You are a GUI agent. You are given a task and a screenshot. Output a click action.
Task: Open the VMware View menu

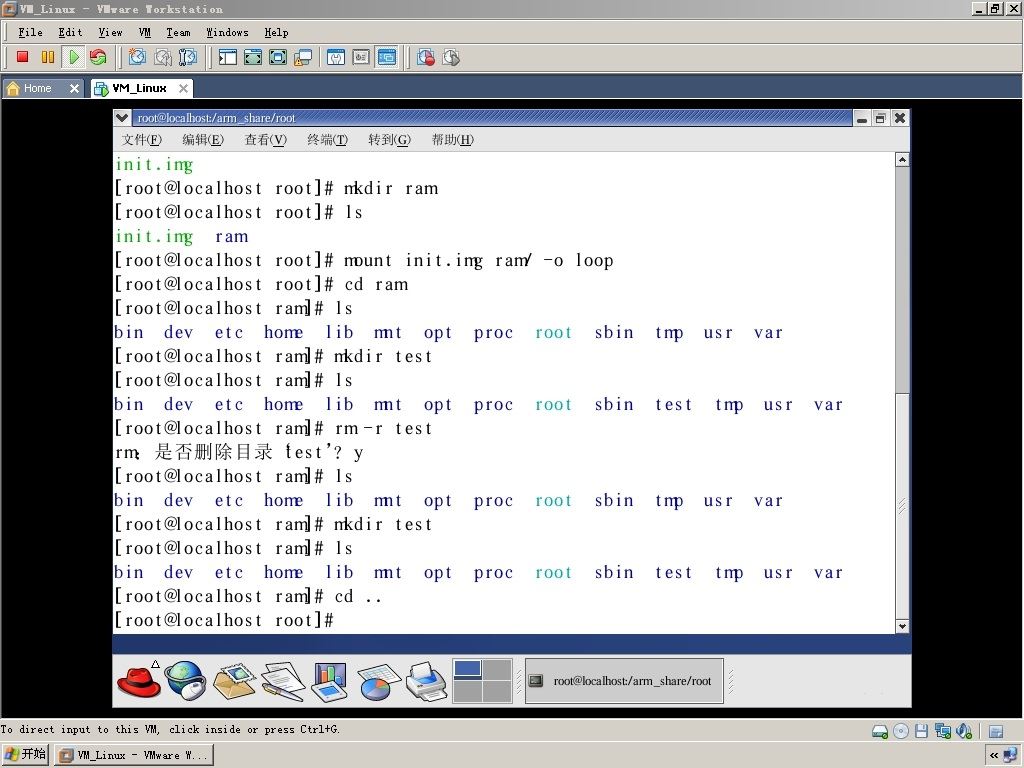pos(110,32)
